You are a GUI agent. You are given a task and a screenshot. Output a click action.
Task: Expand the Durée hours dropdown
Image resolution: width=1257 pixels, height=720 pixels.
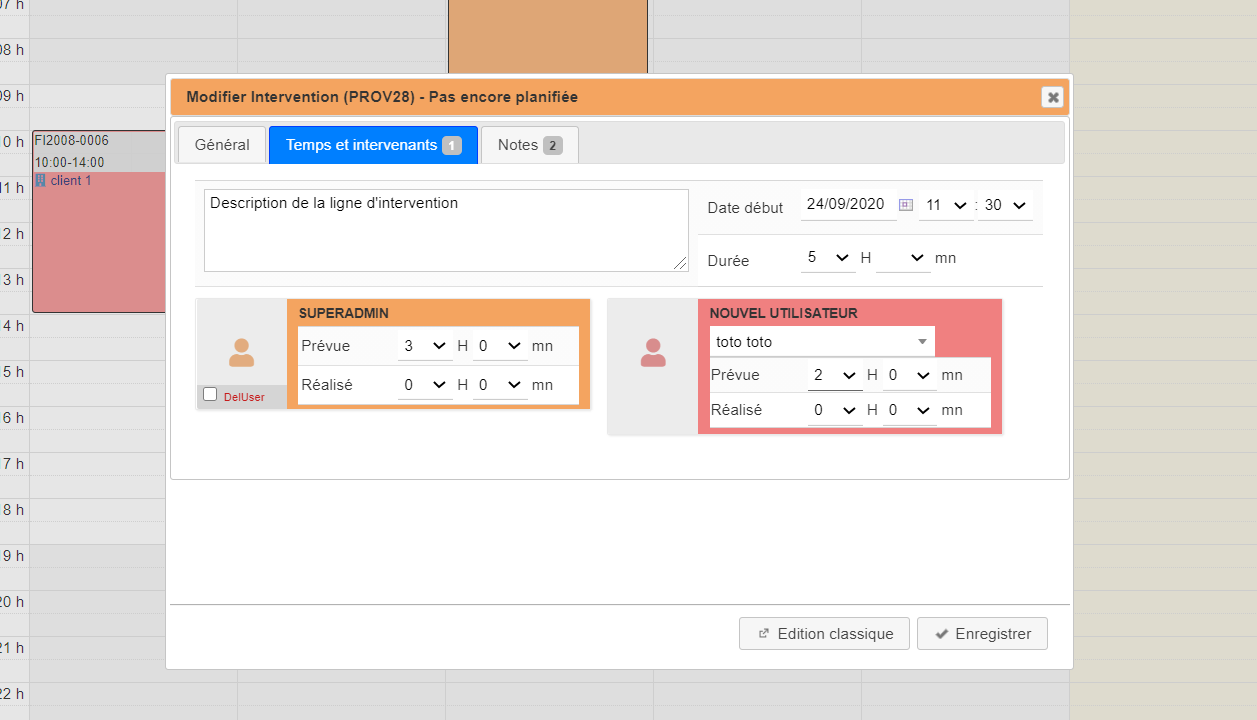coord(827,258)
